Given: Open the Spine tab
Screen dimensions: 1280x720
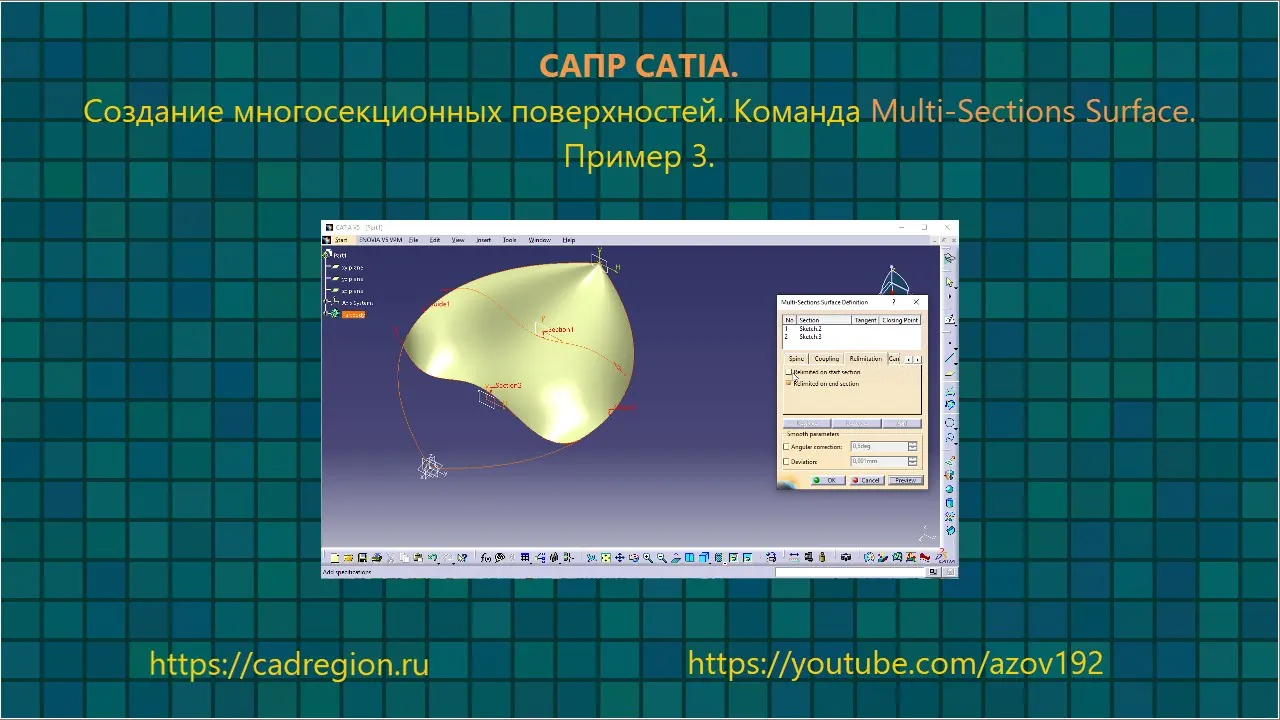Looking at the screenshot, I should click(796, 358).
